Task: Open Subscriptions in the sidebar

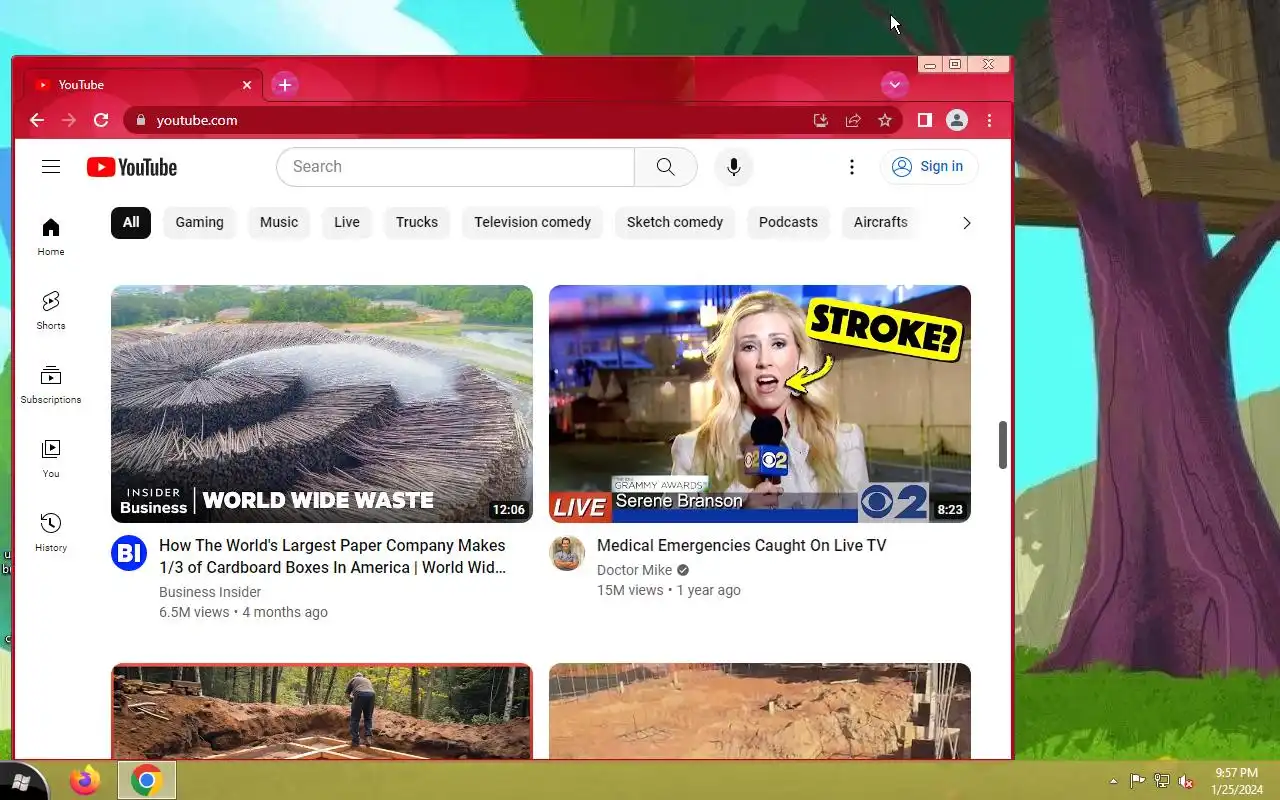Action: (x=51, y=385)
